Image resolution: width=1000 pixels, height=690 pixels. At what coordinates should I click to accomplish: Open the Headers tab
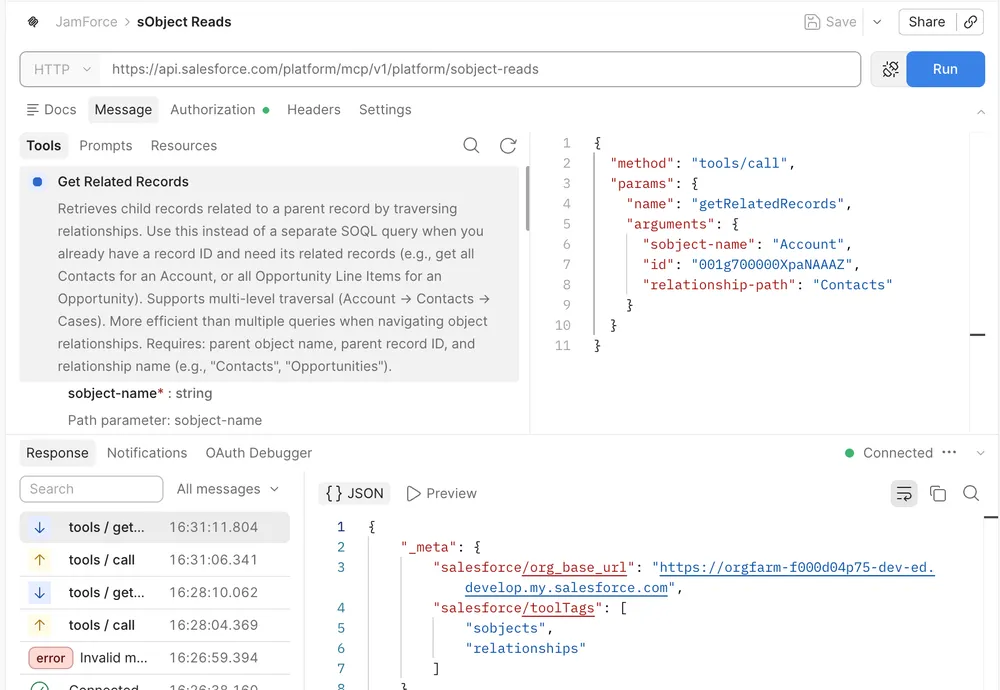314,110
